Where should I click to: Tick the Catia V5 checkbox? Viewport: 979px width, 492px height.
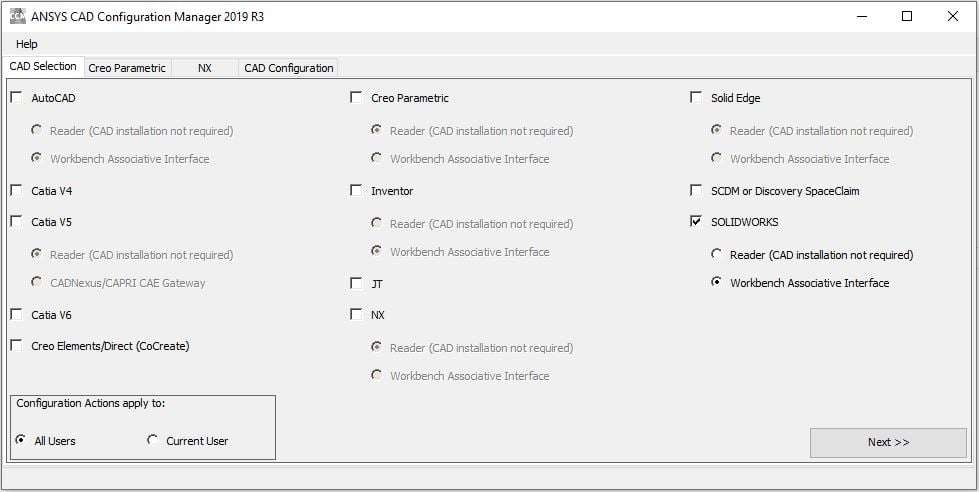(16, 222)
